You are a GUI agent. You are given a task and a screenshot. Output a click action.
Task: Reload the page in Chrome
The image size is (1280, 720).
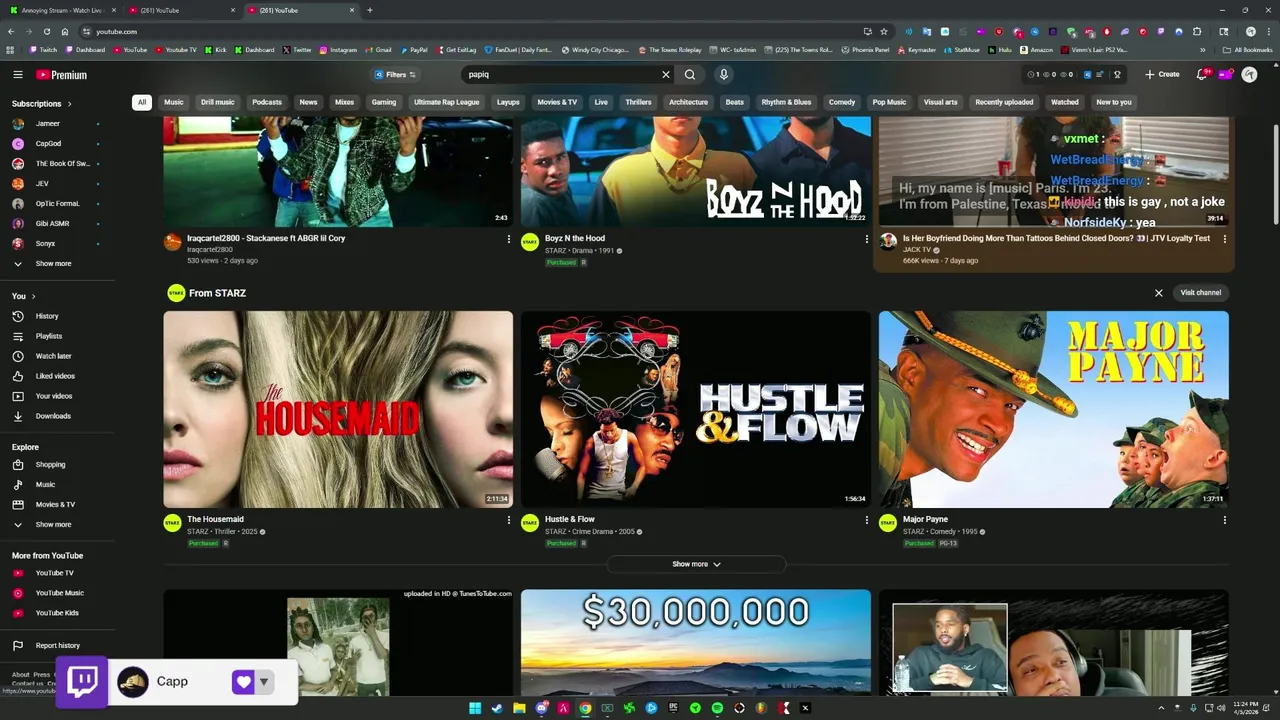(x=46, y=31)
